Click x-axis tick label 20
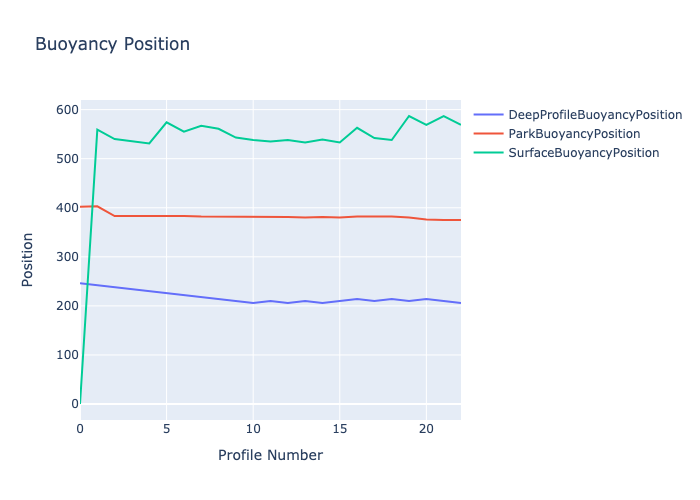The width and height of the screenshot is (700, 500). tap(426, 428)
